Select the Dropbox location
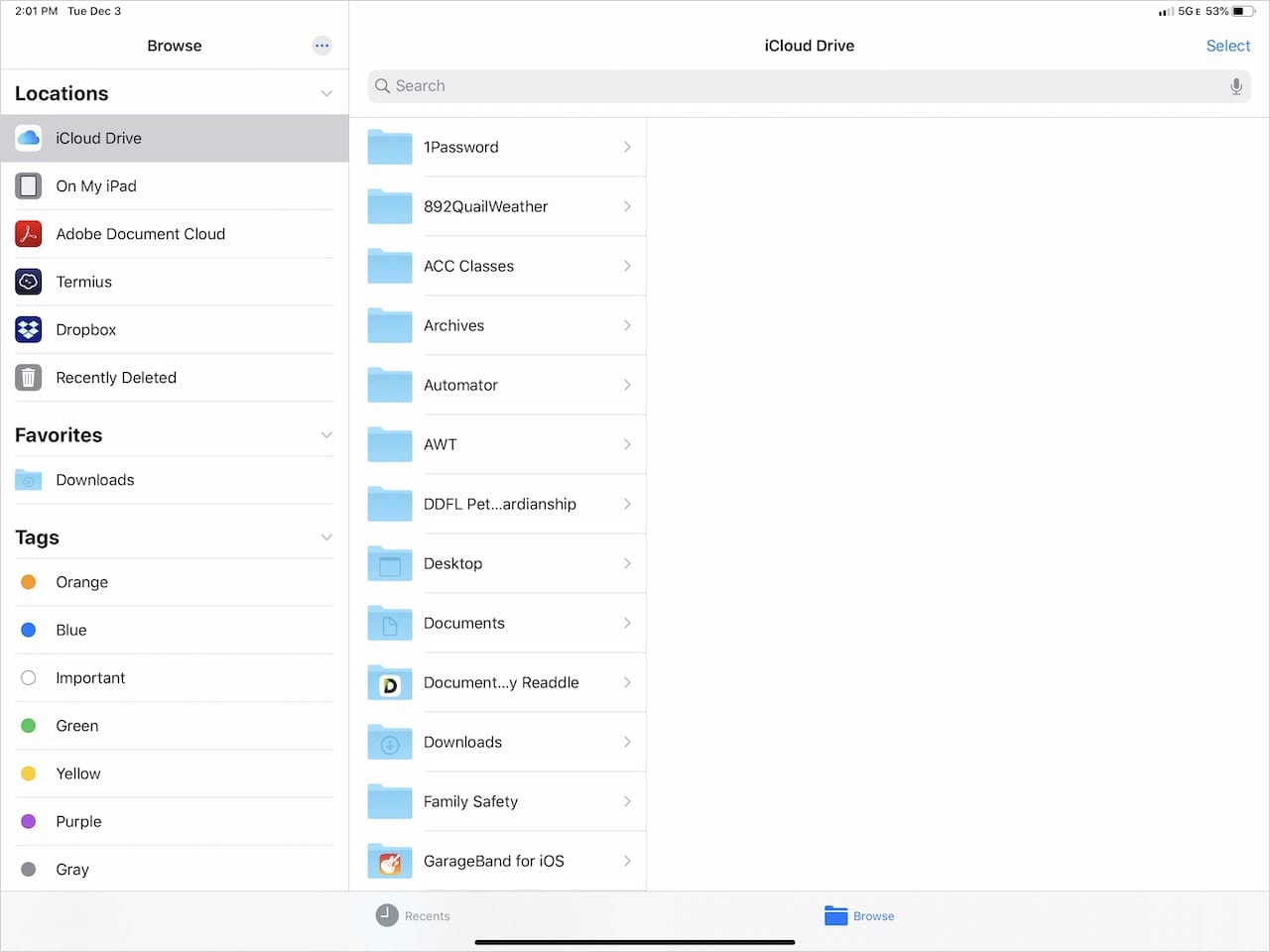Screen dimensions: 1270x952 point(86,330)
